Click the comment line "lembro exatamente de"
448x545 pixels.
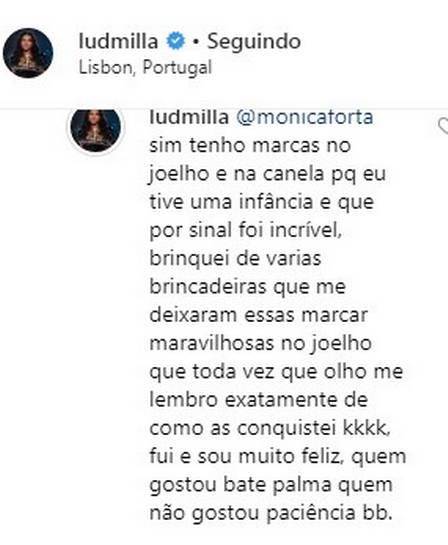259,400
